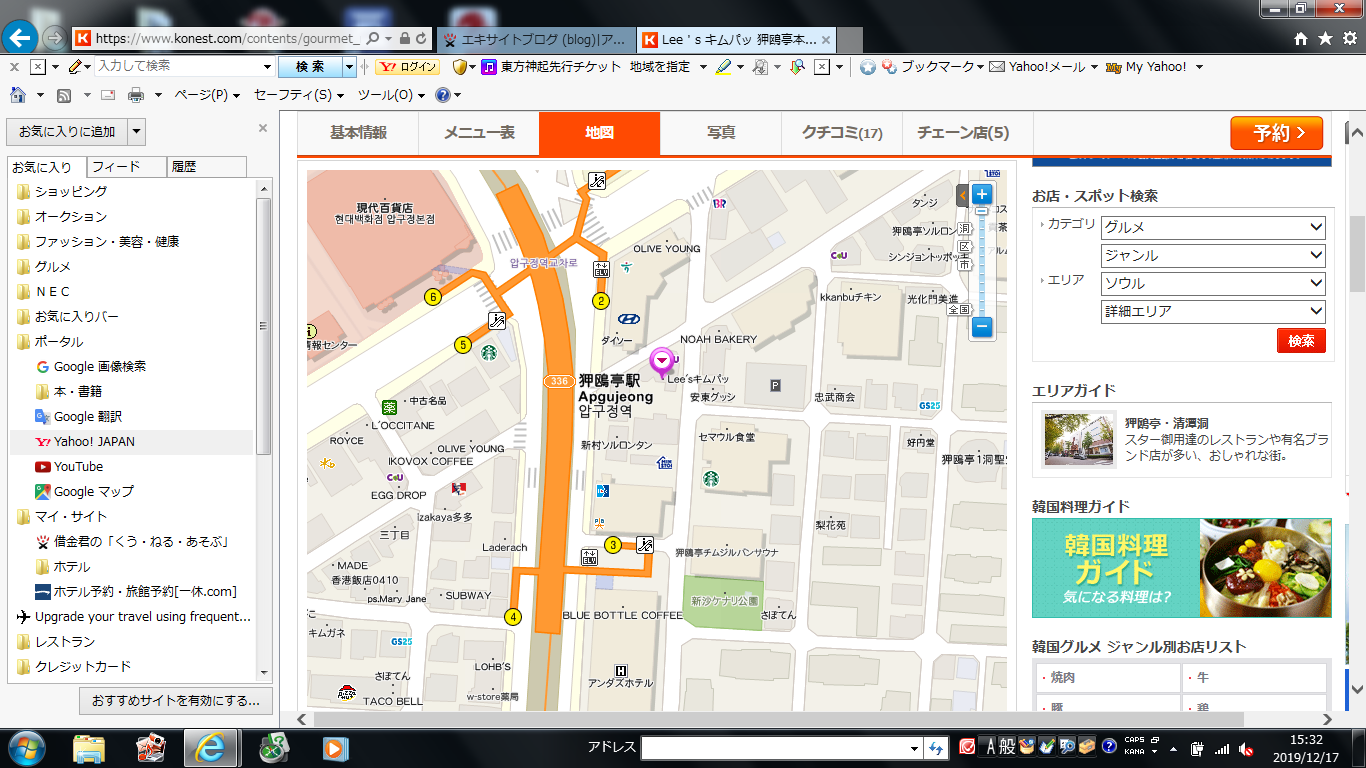Click お気に入りに追加 button

click(67, 131)
